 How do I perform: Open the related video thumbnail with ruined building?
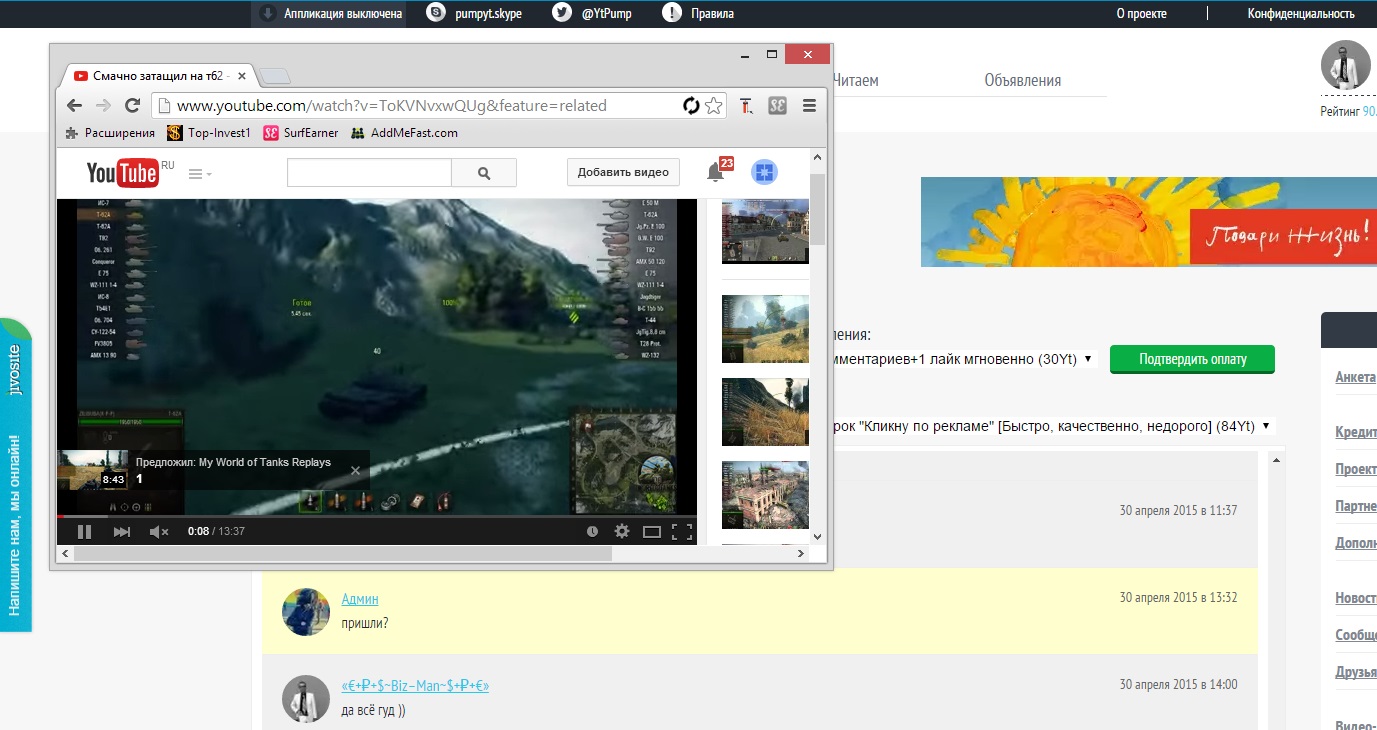coord(765,495)
